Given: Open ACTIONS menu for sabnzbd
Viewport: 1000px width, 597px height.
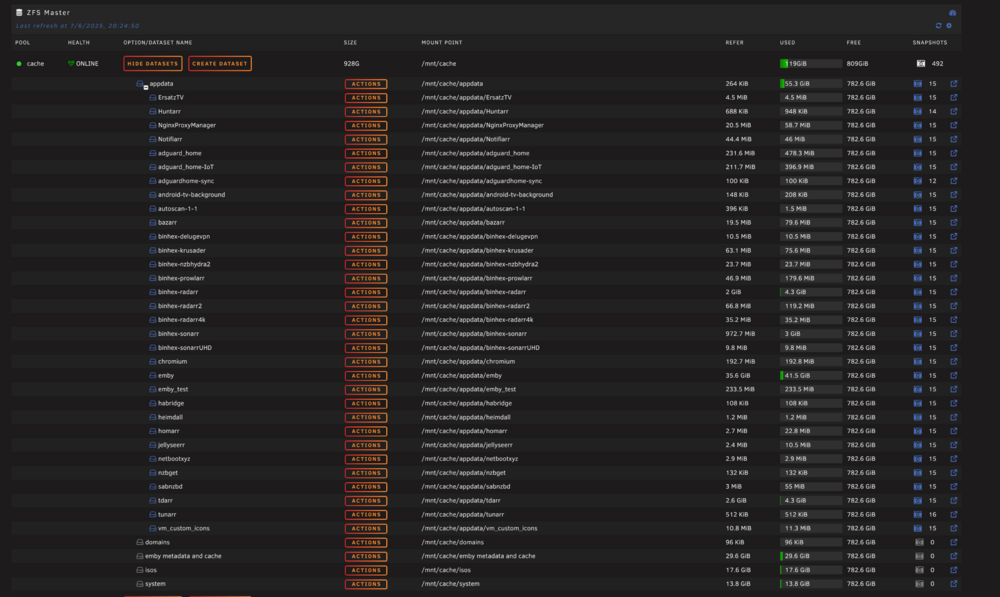Looking at the screenshot, I should point(366,487).
